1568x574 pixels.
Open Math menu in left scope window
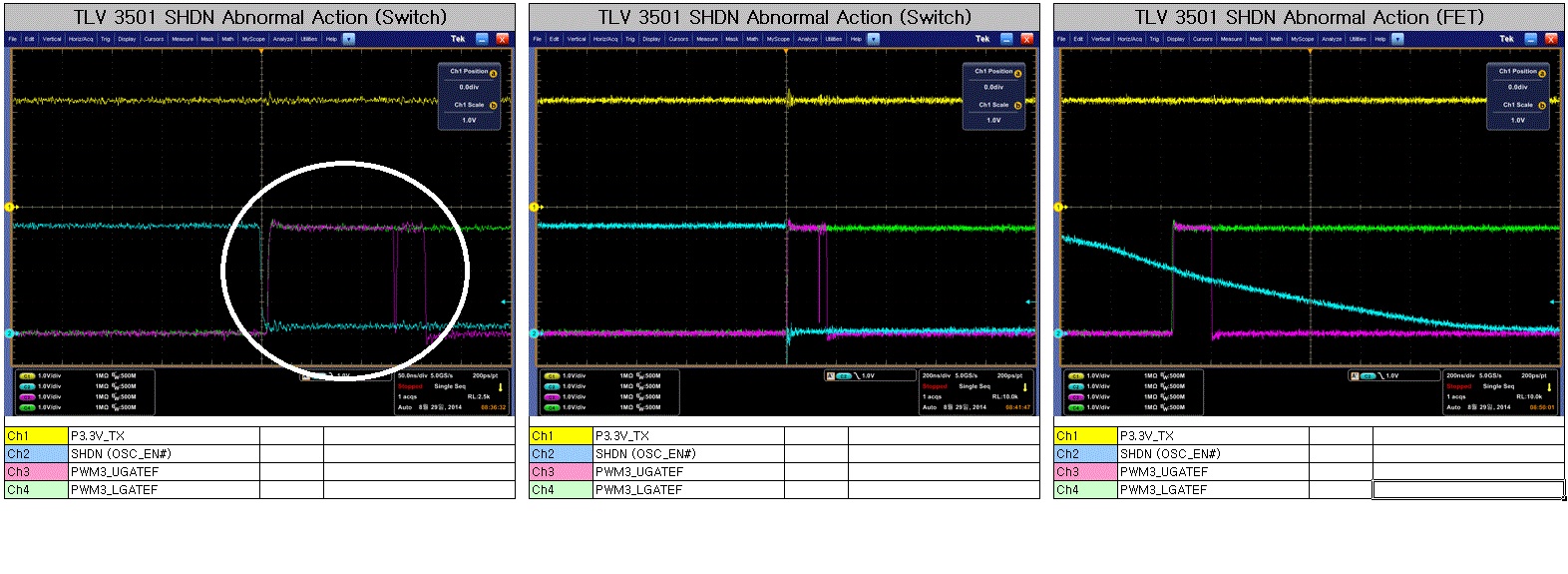pyautogui.click(x=228, y=39)
